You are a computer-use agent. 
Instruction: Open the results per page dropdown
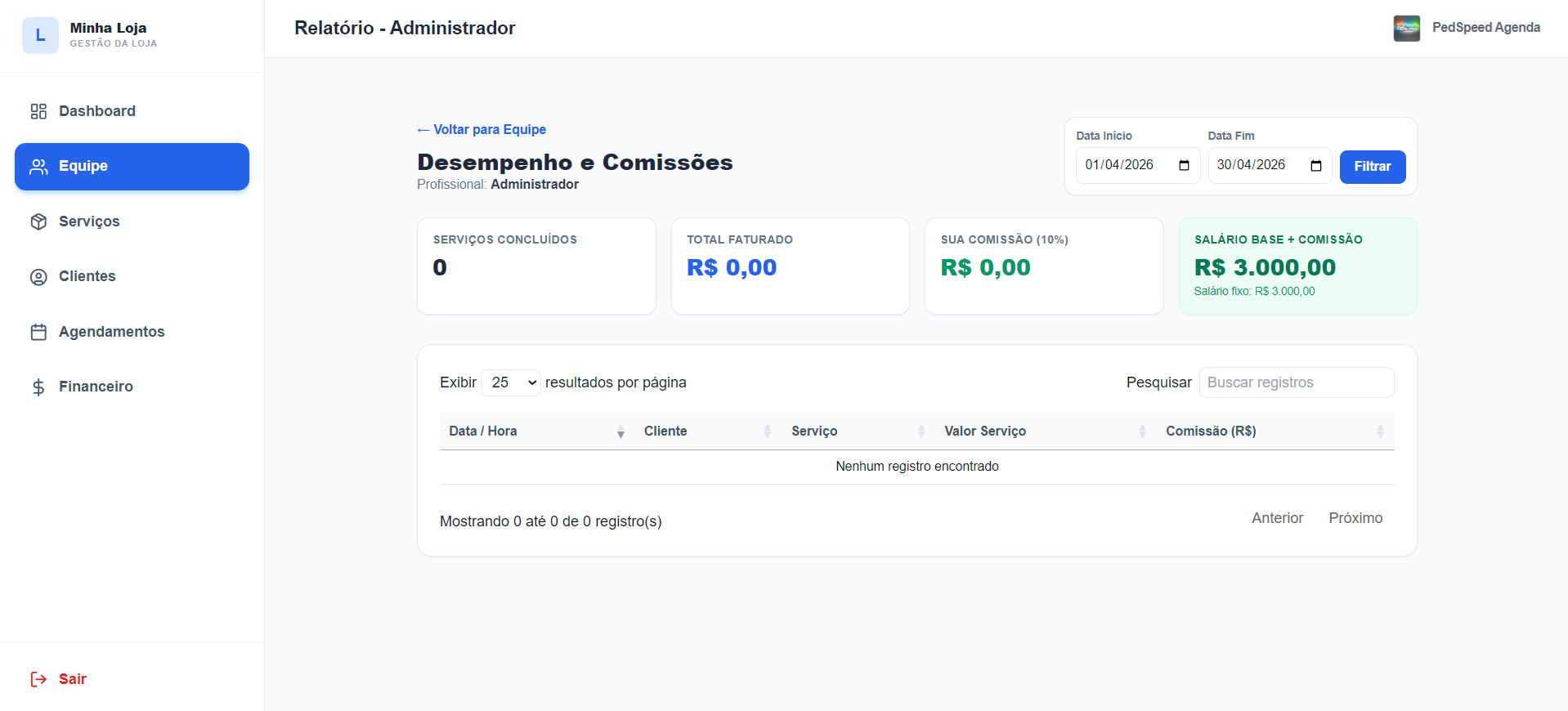(511, 382)
